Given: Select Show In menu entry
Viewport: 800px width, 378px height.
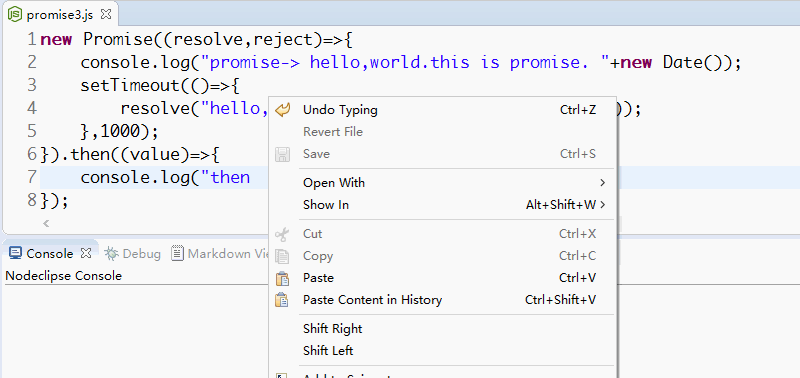Looking at the screenshot, I should pos(326,205).
